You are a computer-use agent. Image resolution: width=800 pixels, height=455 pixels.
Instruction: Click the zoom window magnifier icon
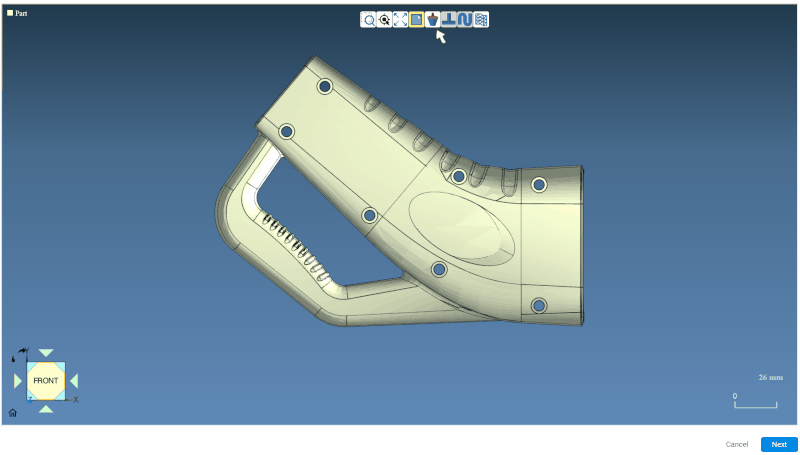coord(368,20)
